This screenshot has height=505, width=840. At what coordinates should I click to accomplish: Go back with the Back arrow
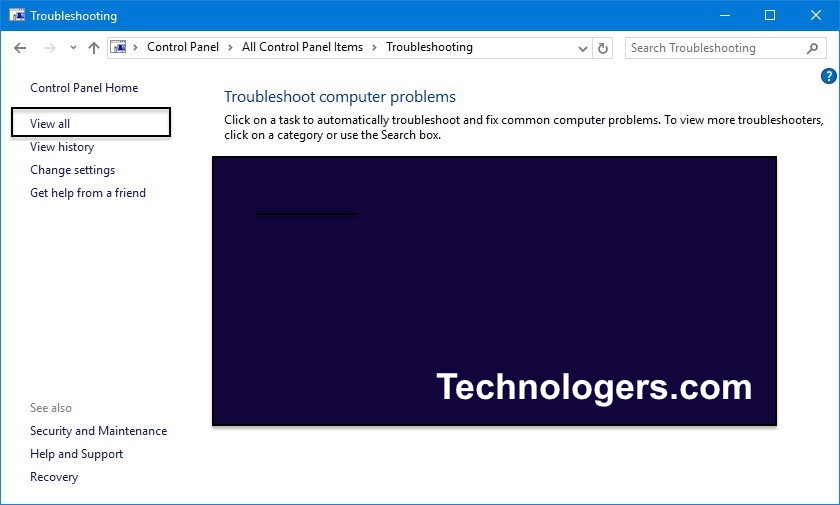pos(20,48)
